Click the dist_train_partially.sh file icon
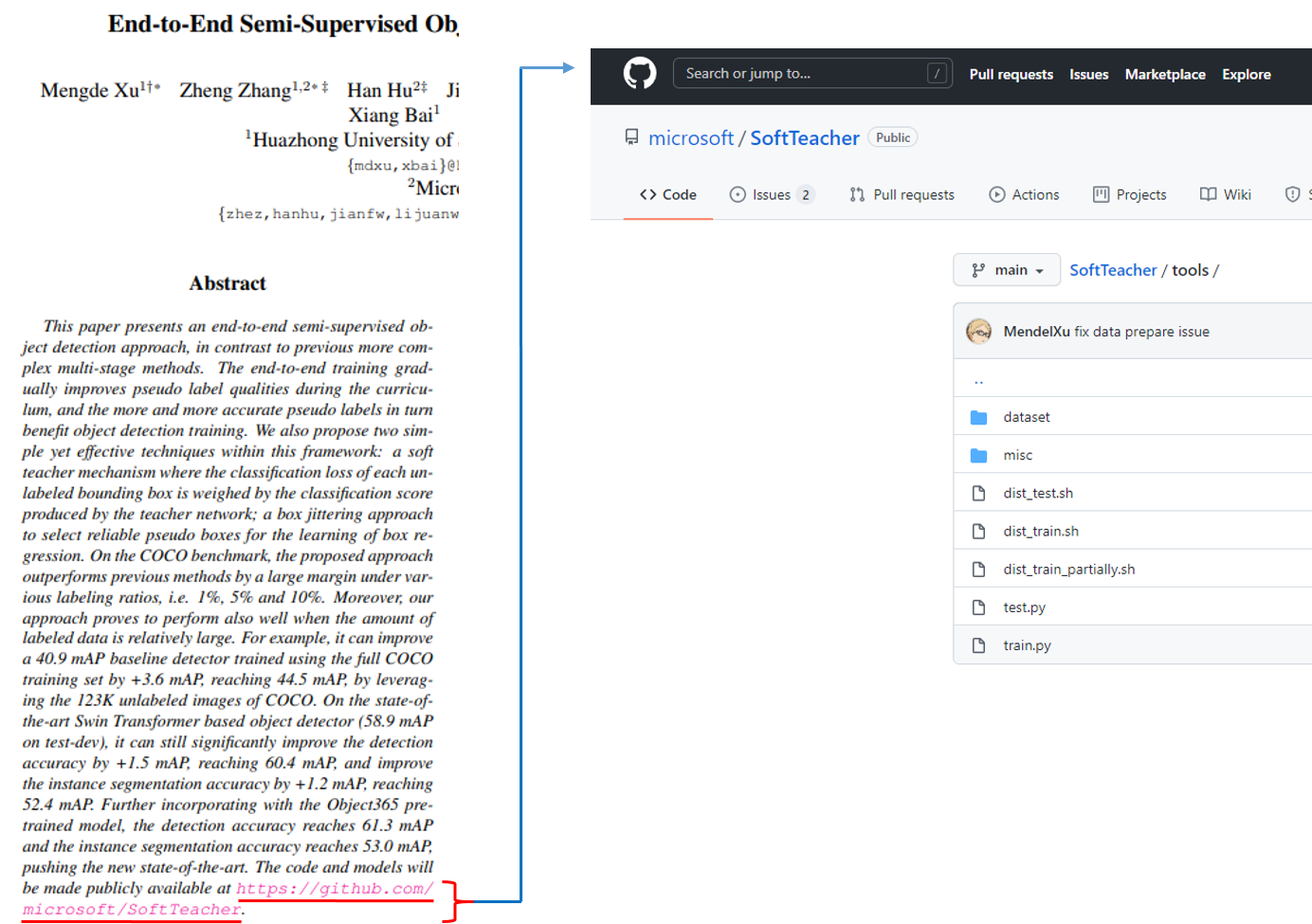Screen dimensions: 1312x924 pos(979,569)
